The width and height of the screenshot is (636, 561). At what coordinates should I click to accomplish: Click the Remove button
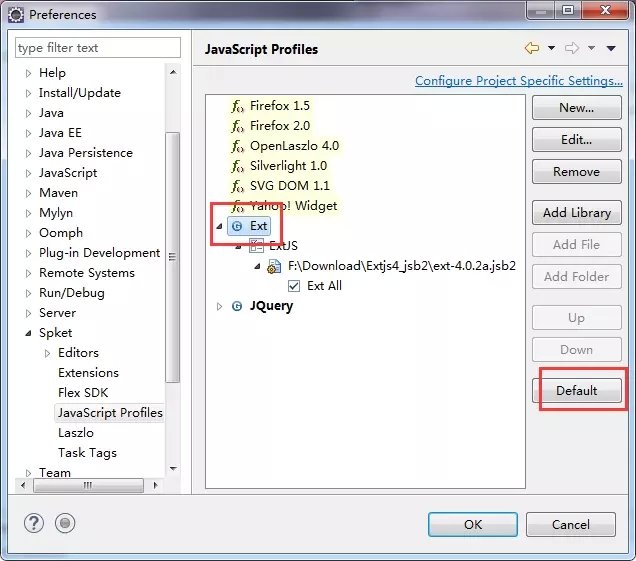point(576,172)
